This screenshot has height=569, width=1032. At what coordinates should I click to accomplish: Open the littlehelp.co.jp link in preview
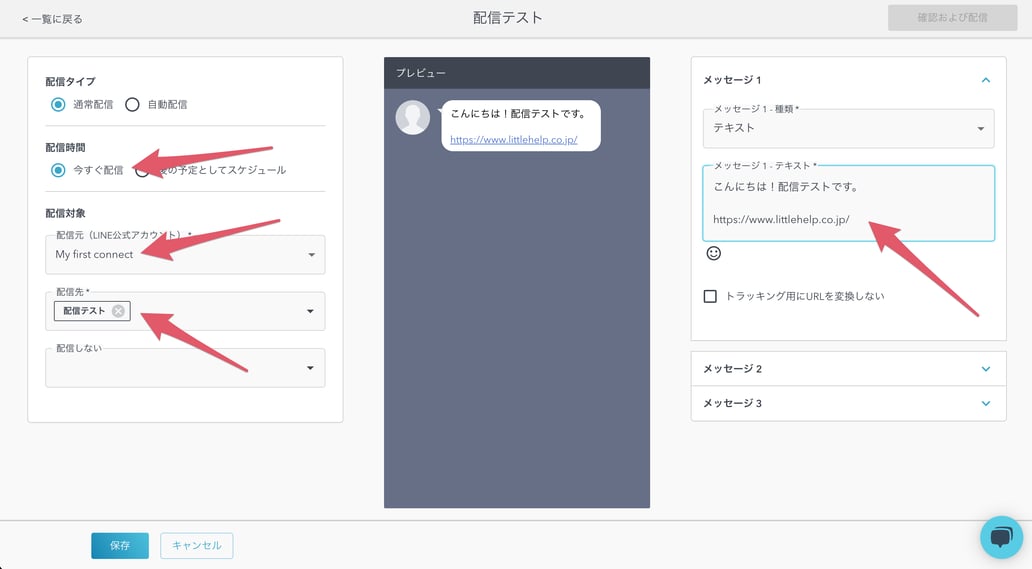[x=513, y=140]
